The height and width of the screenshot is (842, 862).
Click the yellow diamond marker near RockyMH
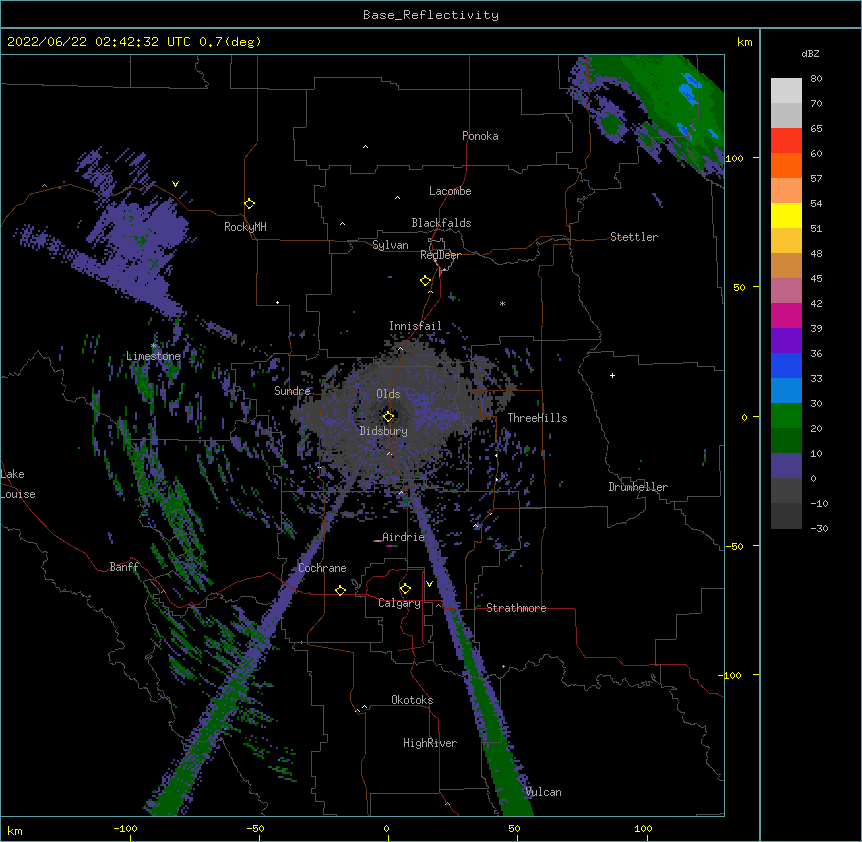[x=249, y=204]
